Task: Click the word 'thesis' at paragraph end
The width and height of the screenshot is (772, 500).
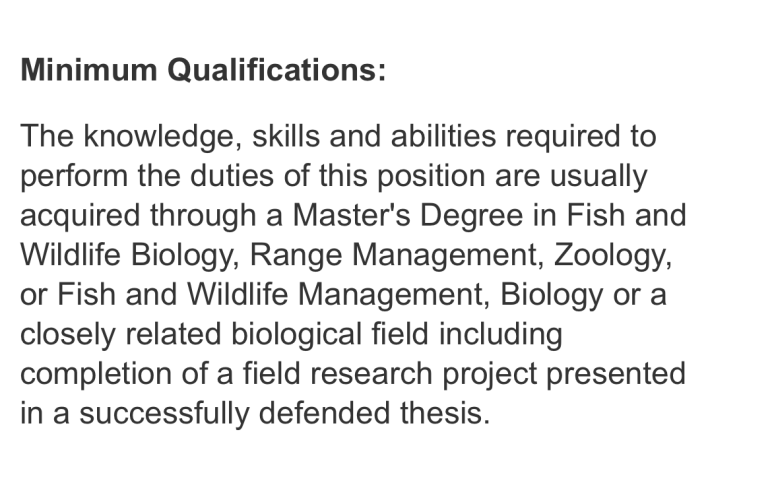Action: [x=445, y=413]
